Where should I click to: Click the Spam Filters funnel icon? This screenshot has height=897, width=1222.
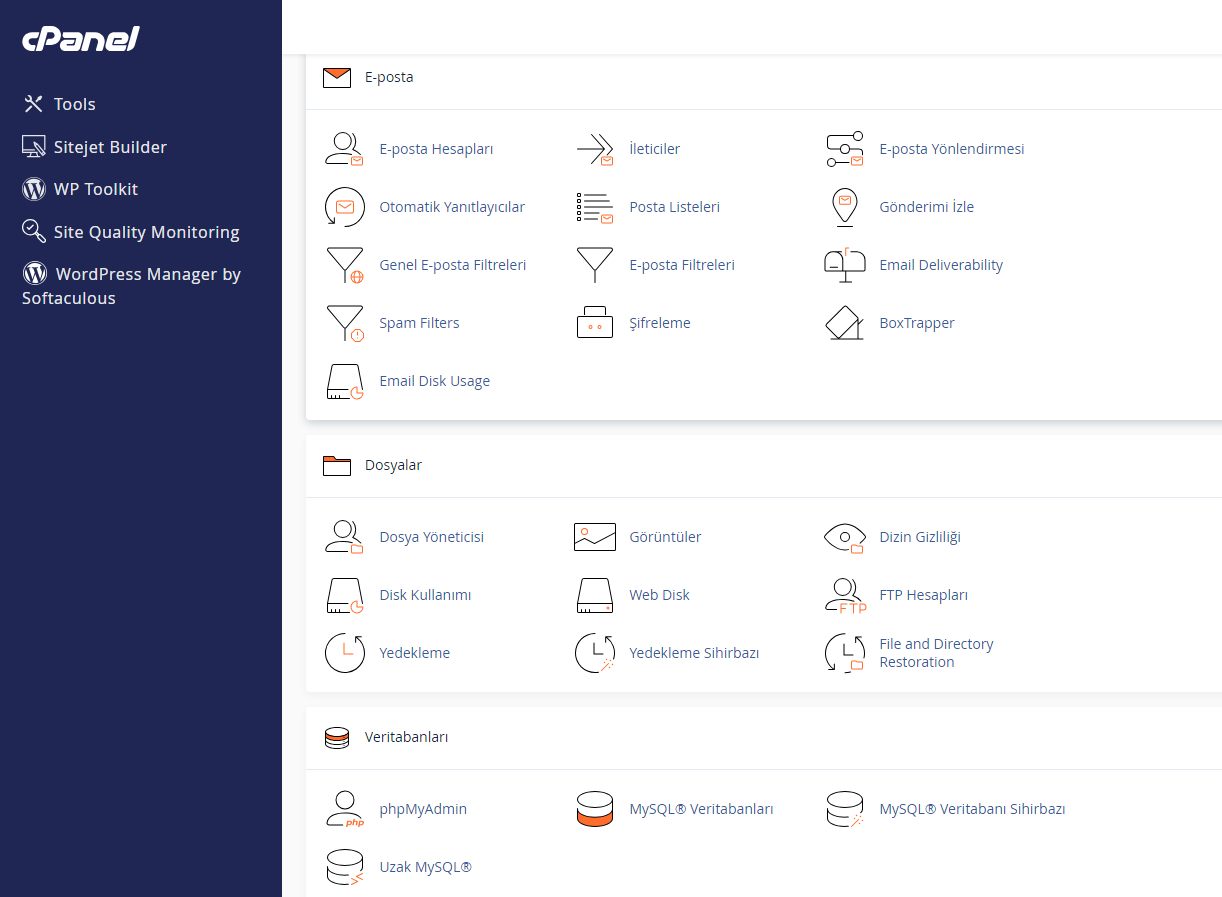[x=345, y=323]
